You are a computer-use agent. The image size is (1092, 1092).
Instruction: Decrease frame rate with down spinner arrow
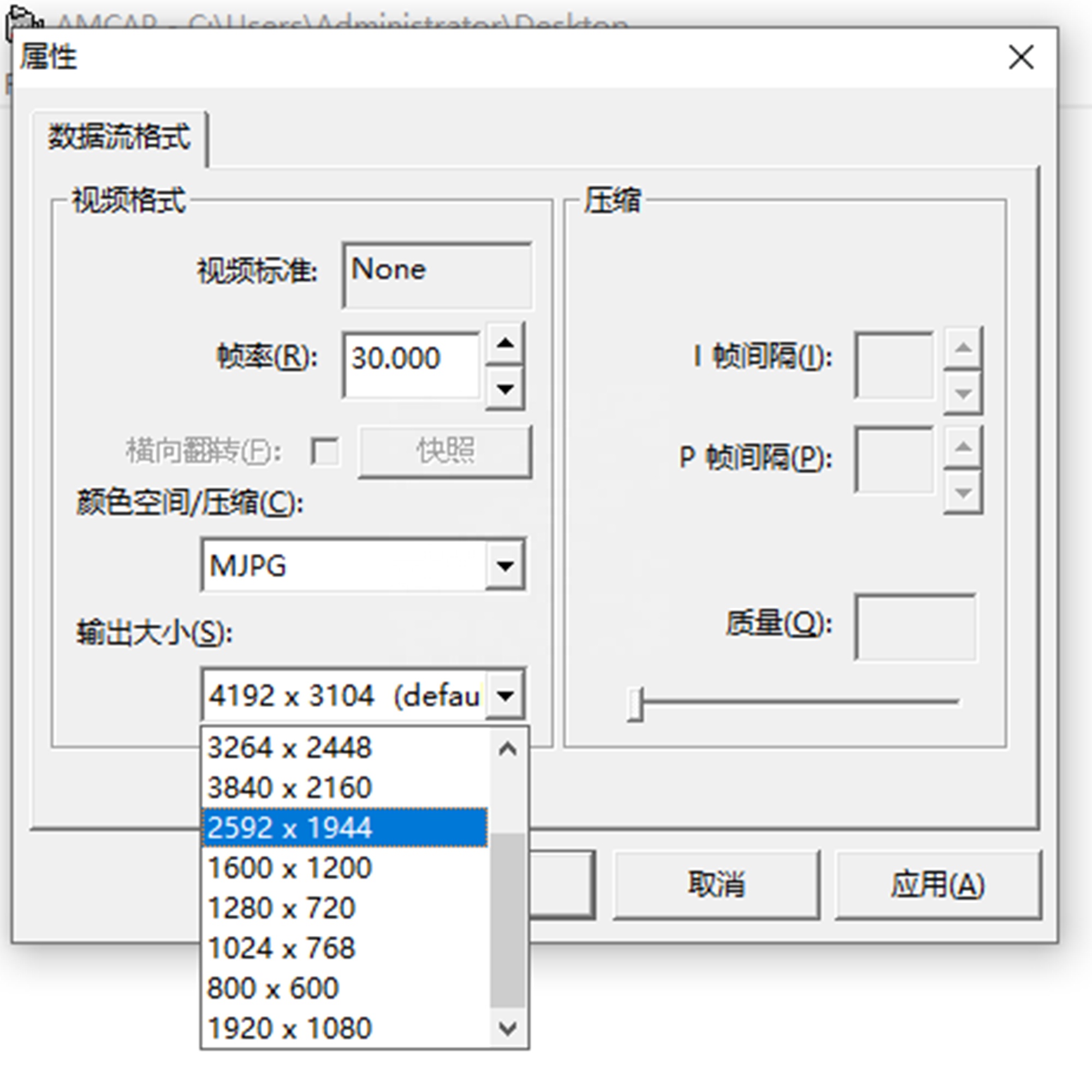[x=505, y=388]
